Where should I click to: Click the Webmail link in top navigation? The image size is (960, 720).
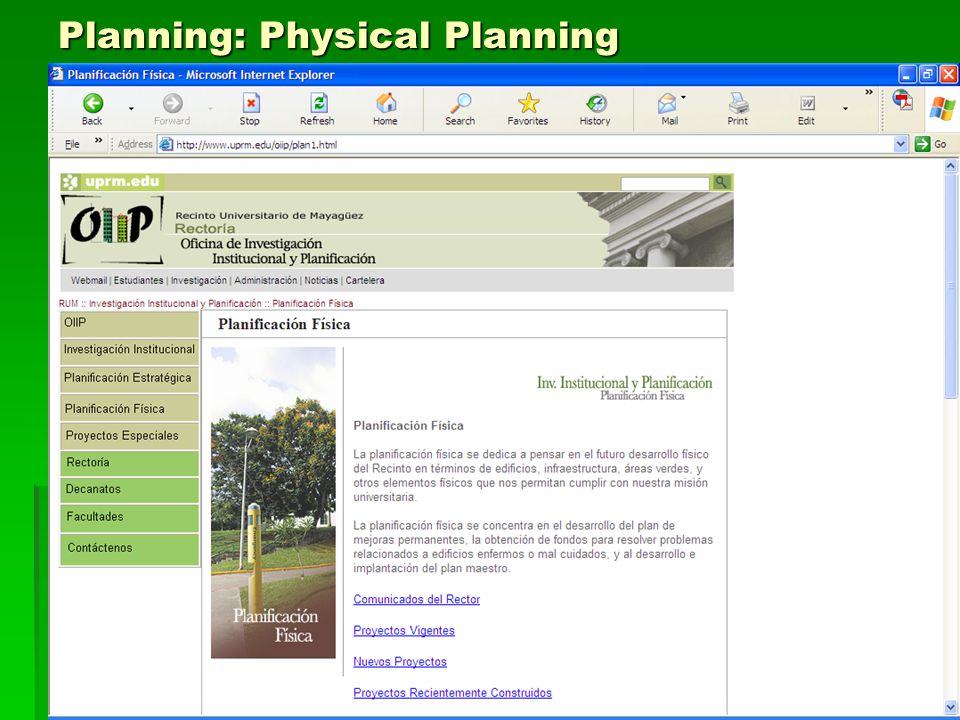(x=89, y=280)
